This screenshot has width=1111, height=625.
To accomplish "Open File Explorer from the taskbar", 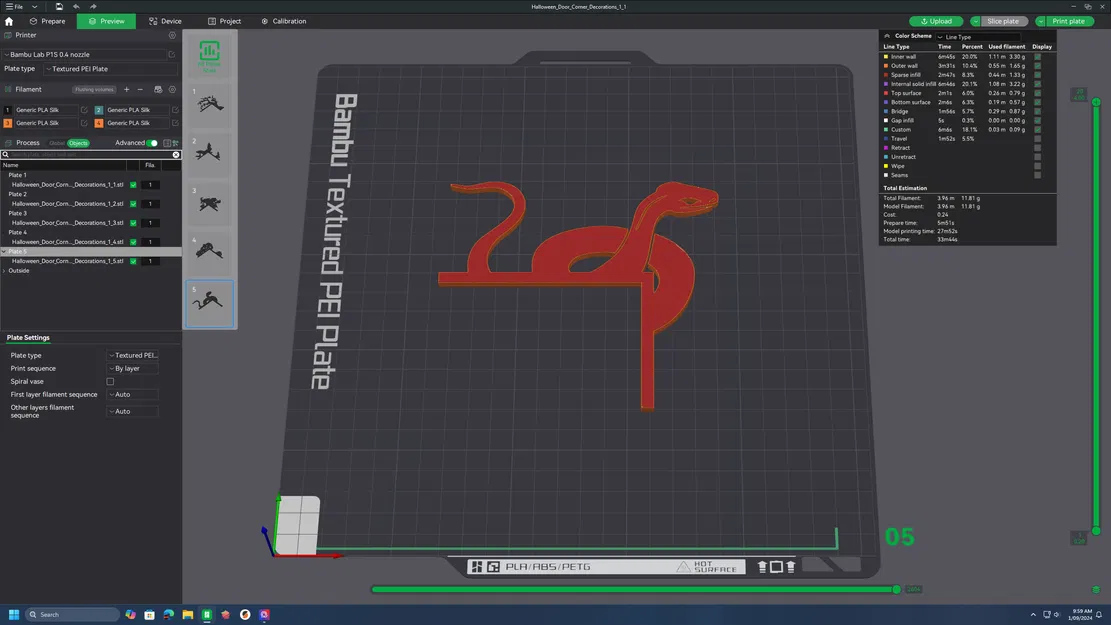I will (x=188, y=614).
